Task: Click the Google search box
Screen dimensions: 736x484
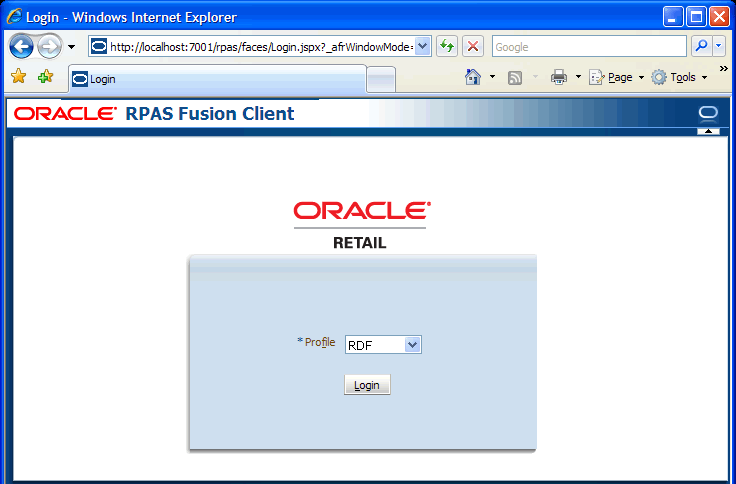Action: click(x=589, y=47)
